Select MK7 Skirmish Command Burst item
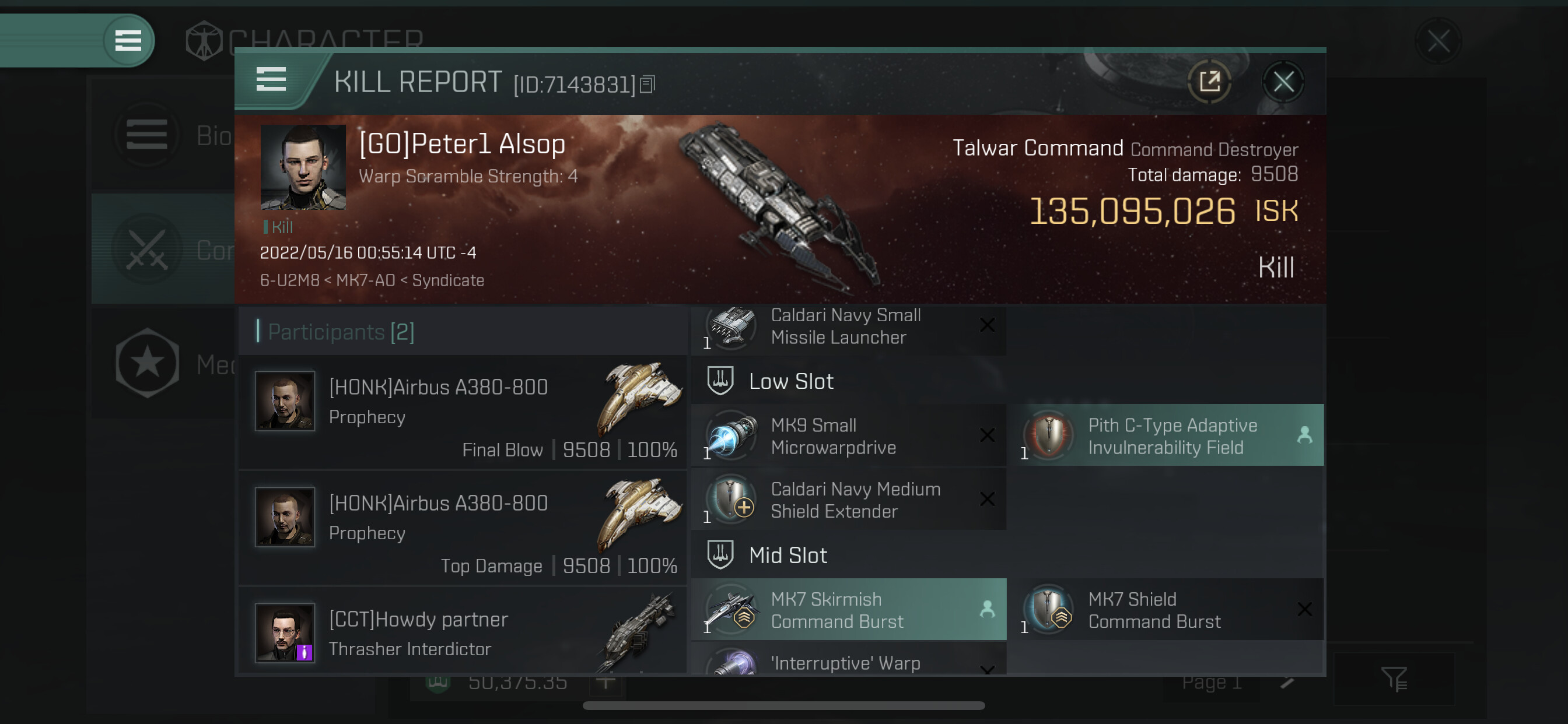The height and width of the screenshot is (724, 1568). point(849,610)
